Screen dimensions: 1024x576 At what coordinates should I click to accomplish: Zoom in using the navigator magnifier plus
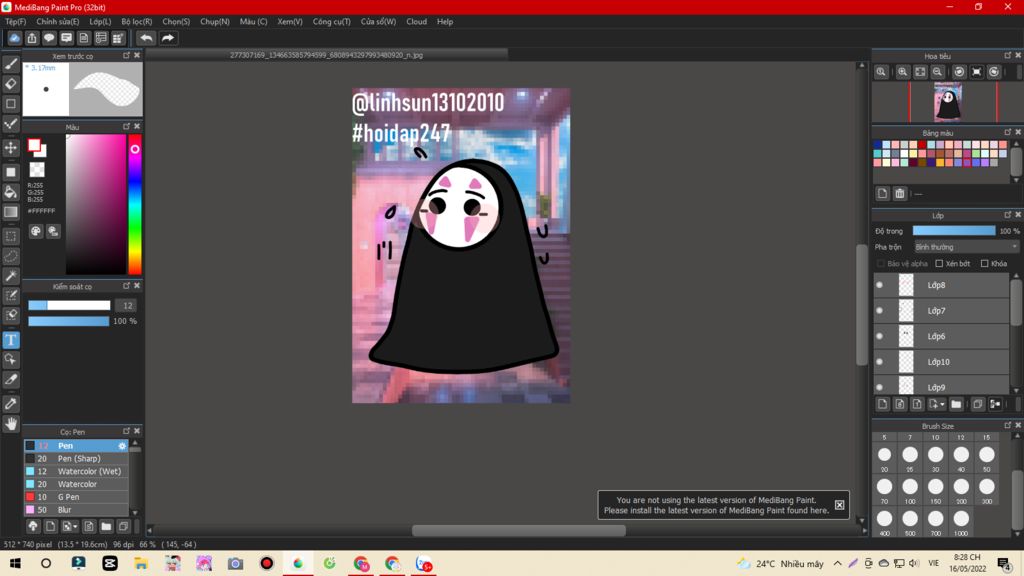pos(903,72)
